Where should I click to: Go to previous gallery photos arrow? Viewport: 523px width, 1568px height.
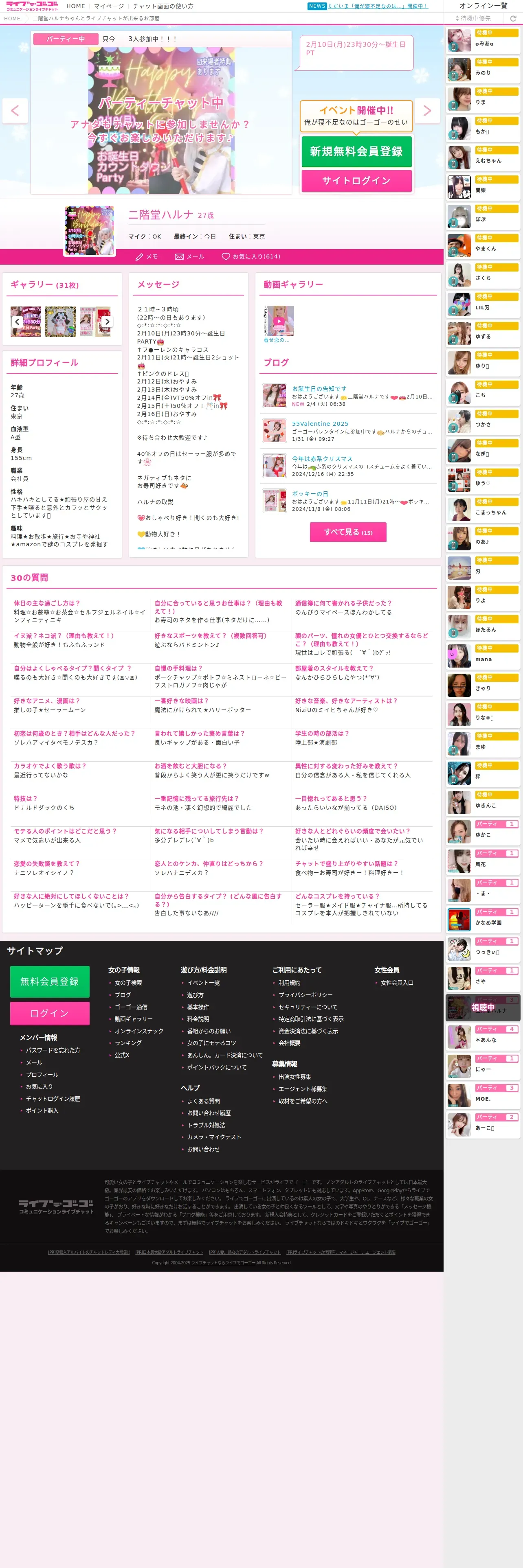point(18,322)
